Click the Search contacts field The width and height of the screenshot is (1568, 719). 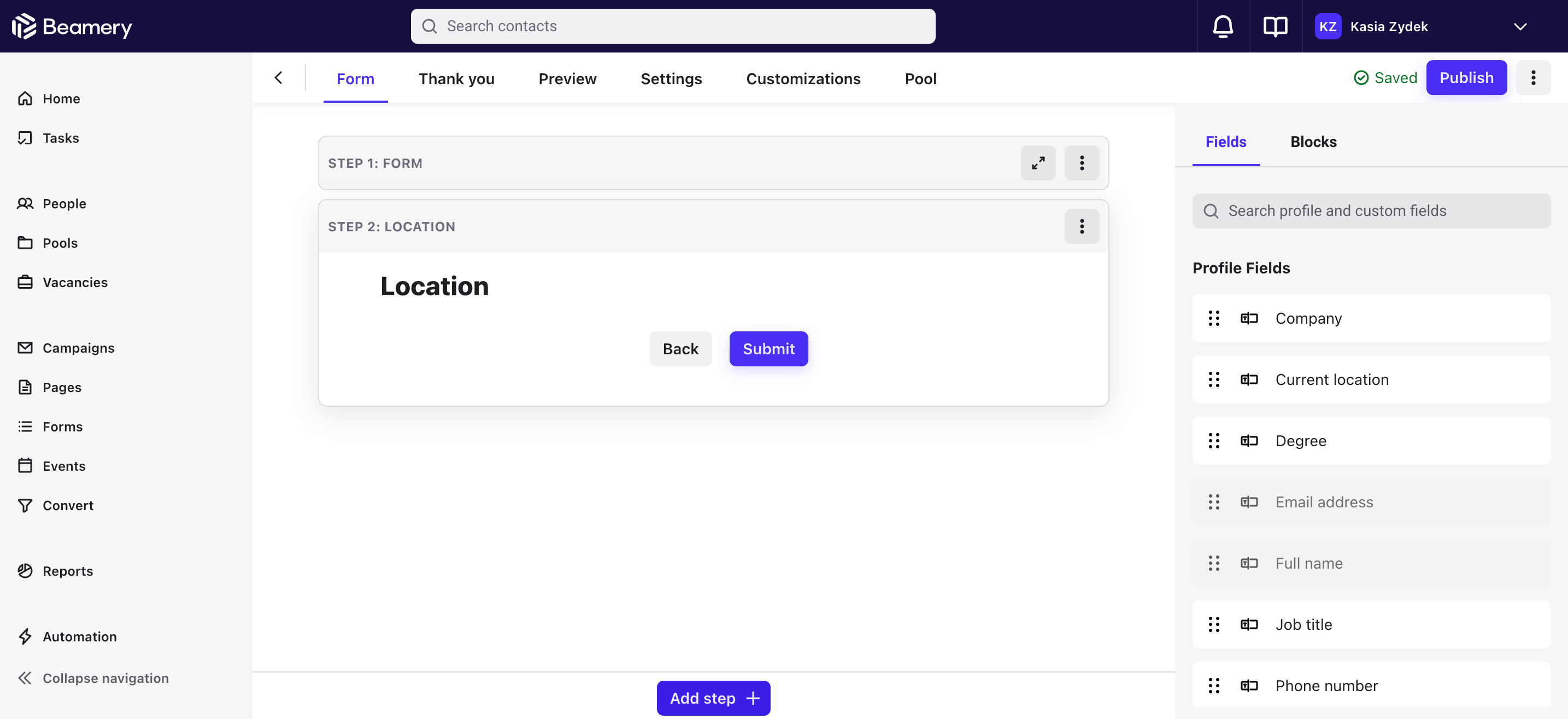click(673, 26)
